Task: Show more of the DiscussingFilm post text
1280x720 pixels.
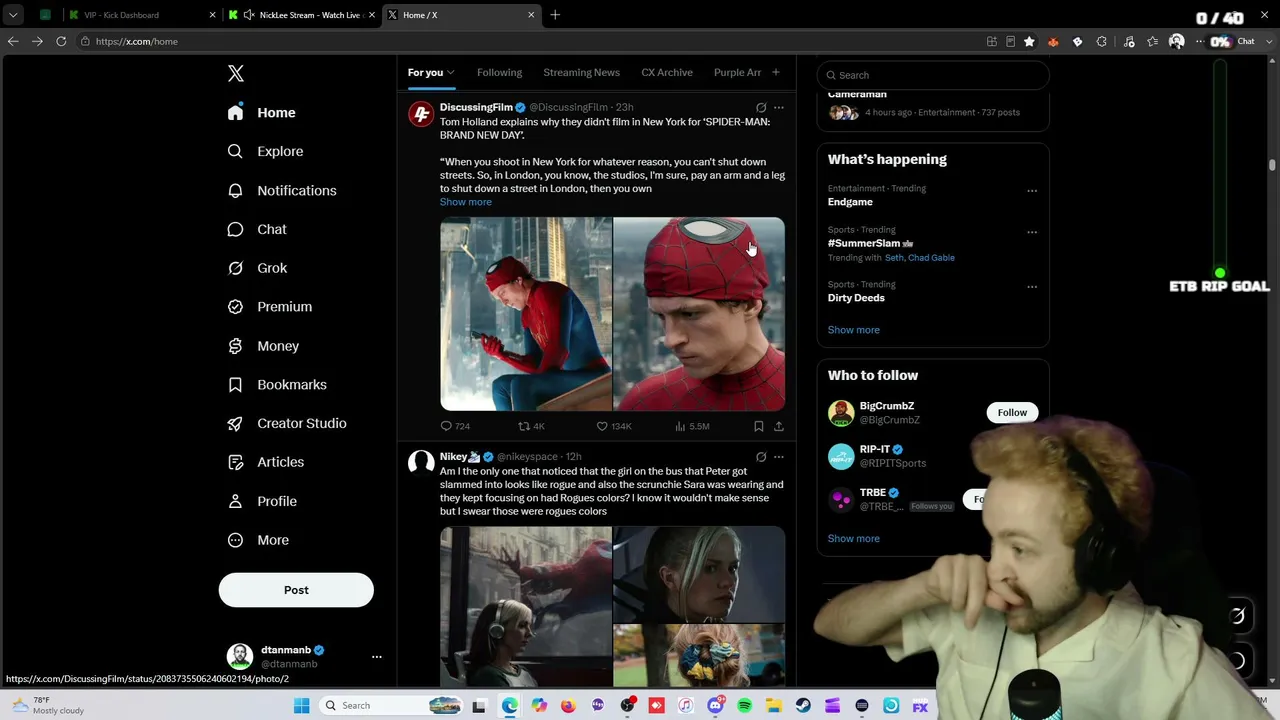Action: coord(466,202)
